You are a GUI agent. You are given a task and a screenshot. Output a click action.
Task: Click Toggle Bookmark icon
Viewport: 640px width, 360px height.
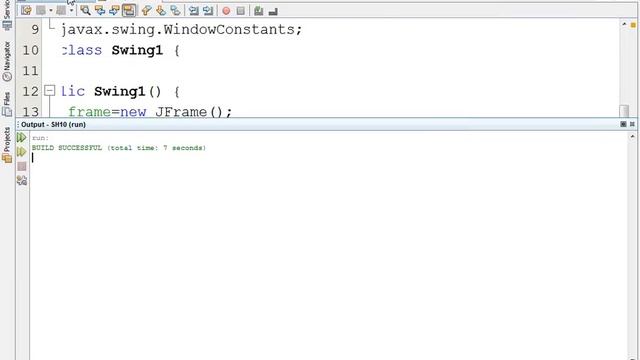click(176, 11)
